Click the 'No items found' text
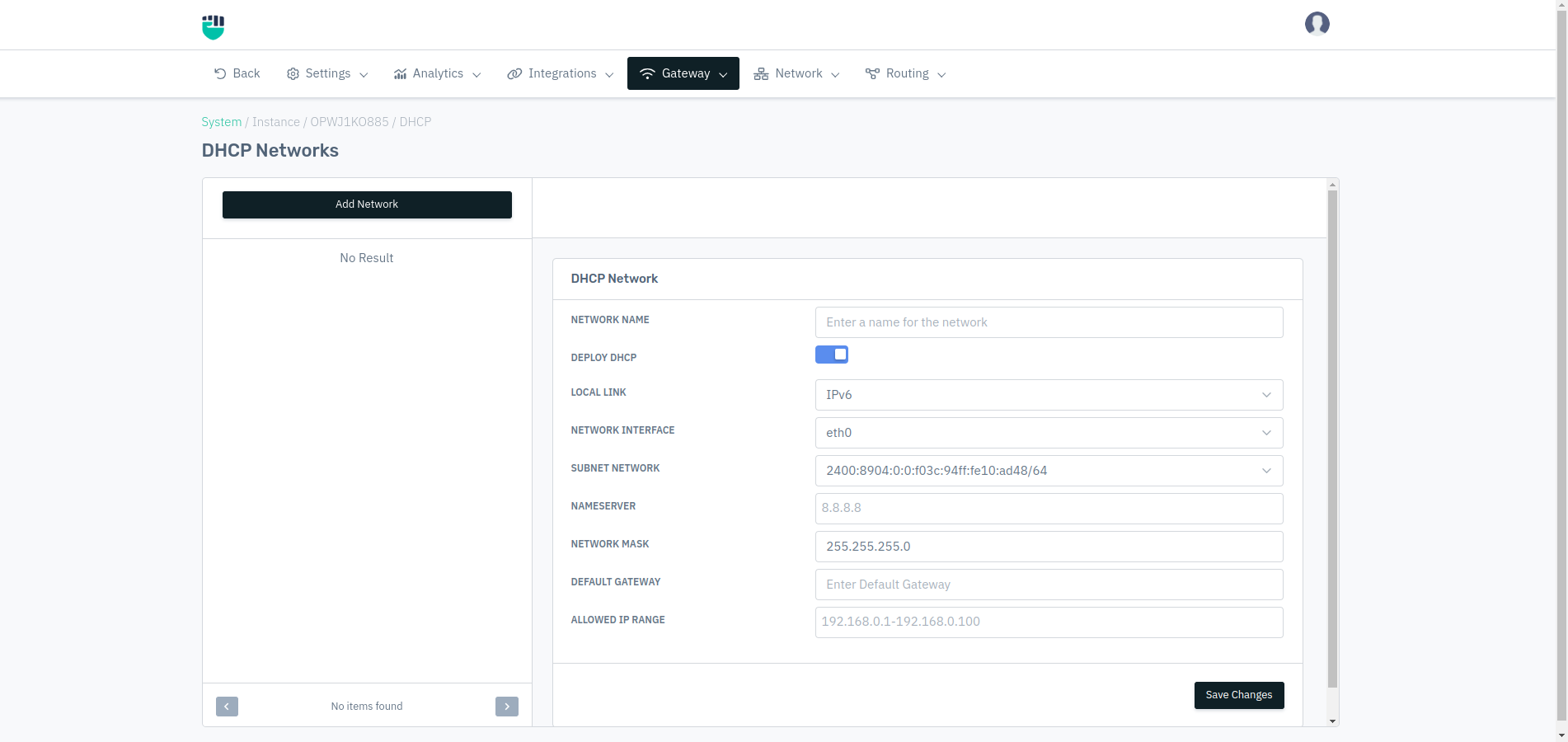1568x742 pixels. pos(367,707)
